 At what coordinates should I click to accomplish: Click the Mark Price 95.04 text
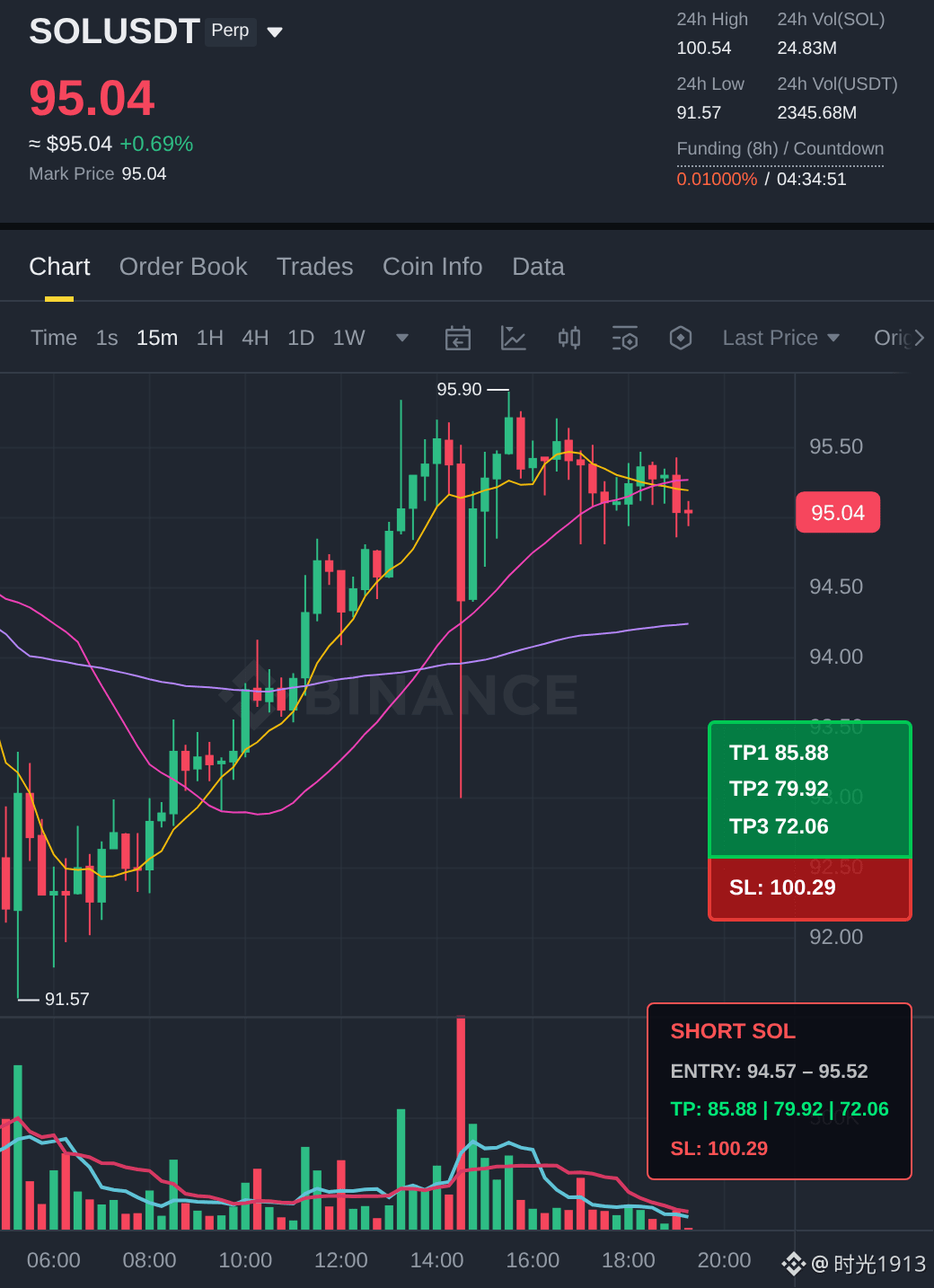tap(98, 173)
